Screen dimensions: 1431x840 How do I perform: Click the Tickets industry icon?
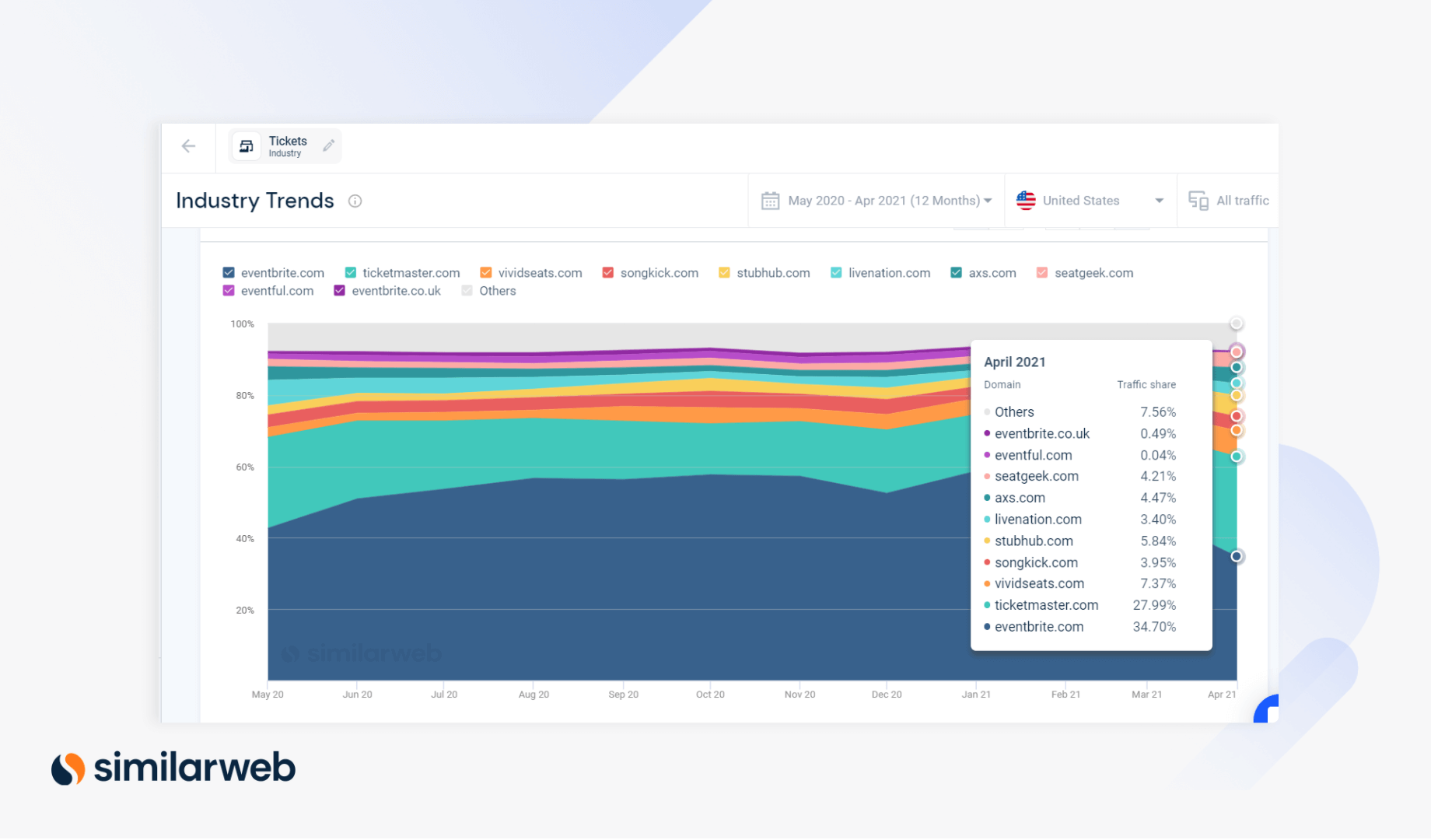pyautogui.click(x=247, y=146)
